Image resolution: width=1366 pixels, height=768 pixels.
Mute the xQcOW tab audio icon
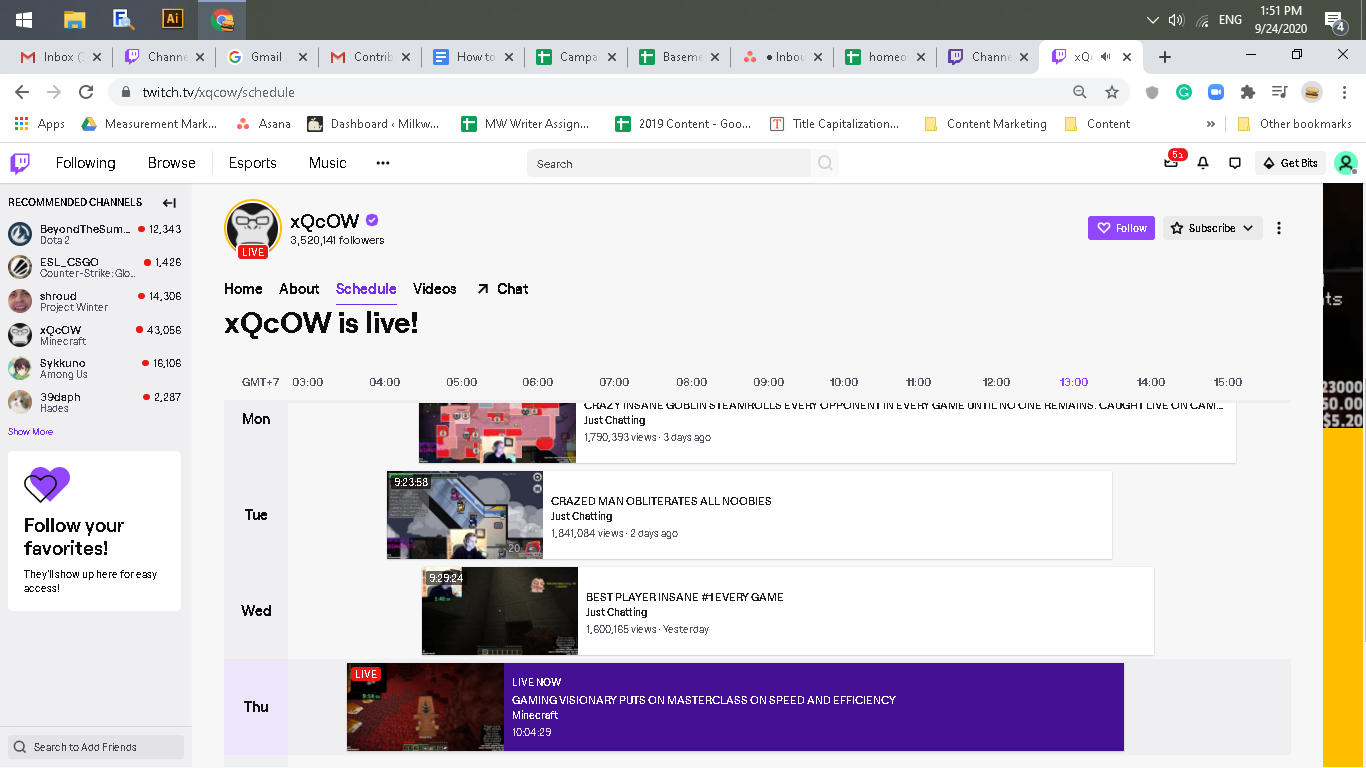pos(1106,57)
